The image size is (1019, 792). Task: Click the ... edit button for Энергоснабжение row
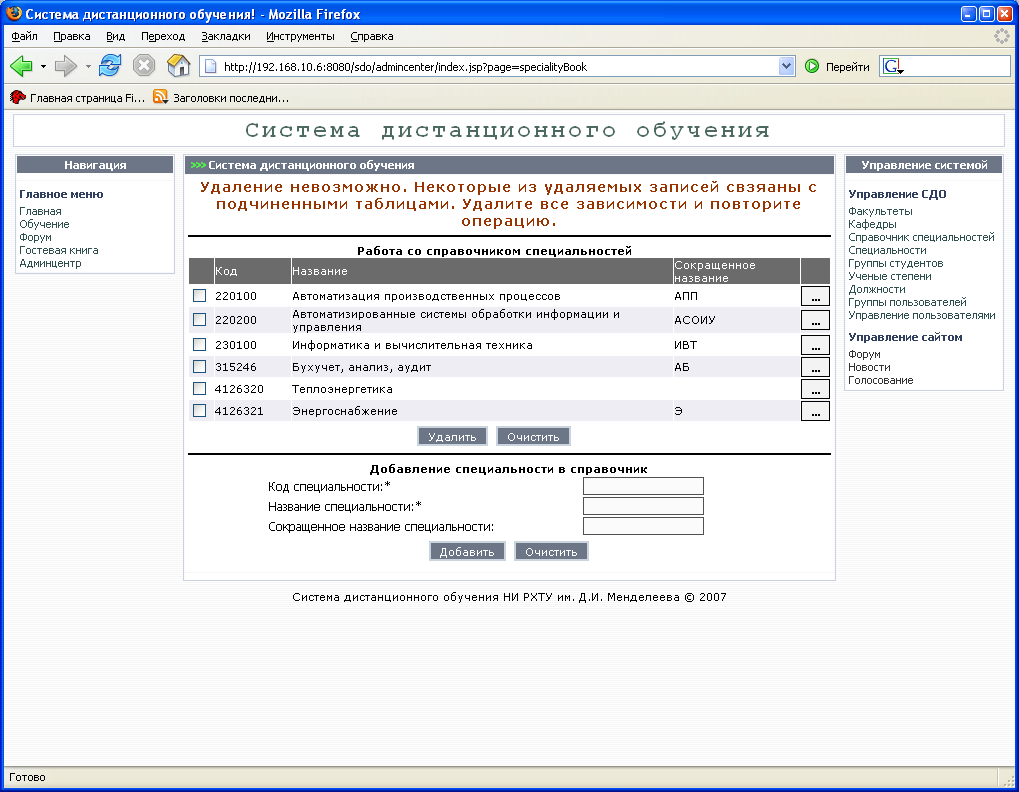coord(815,411)
